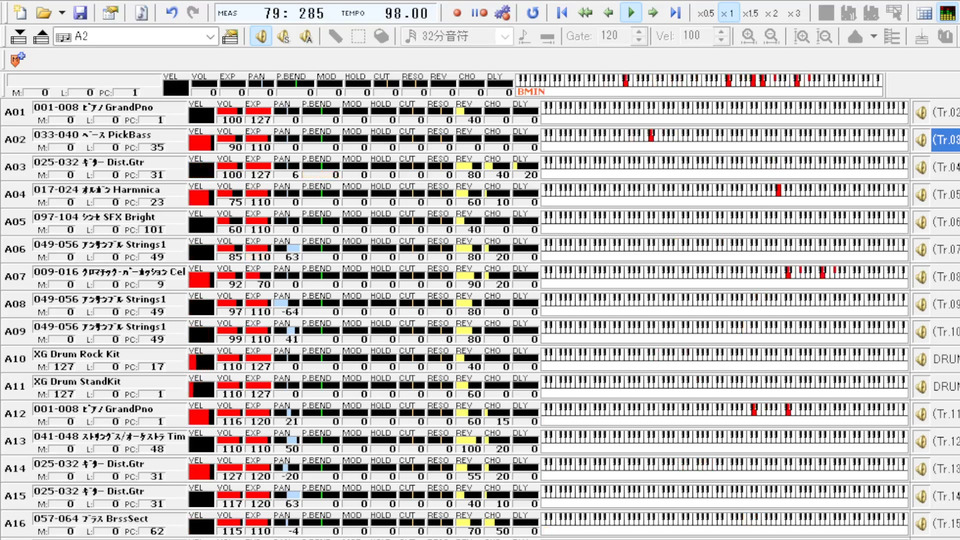Toggle loop playback with the blue circular arrow
Screen dimensions: 960x540
(533, 13)
